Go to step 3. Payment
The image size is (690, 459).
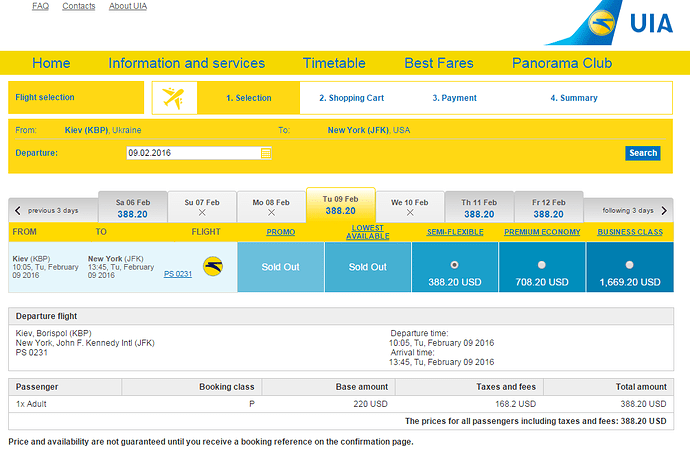pyautogui.click(x=455, y=98)
